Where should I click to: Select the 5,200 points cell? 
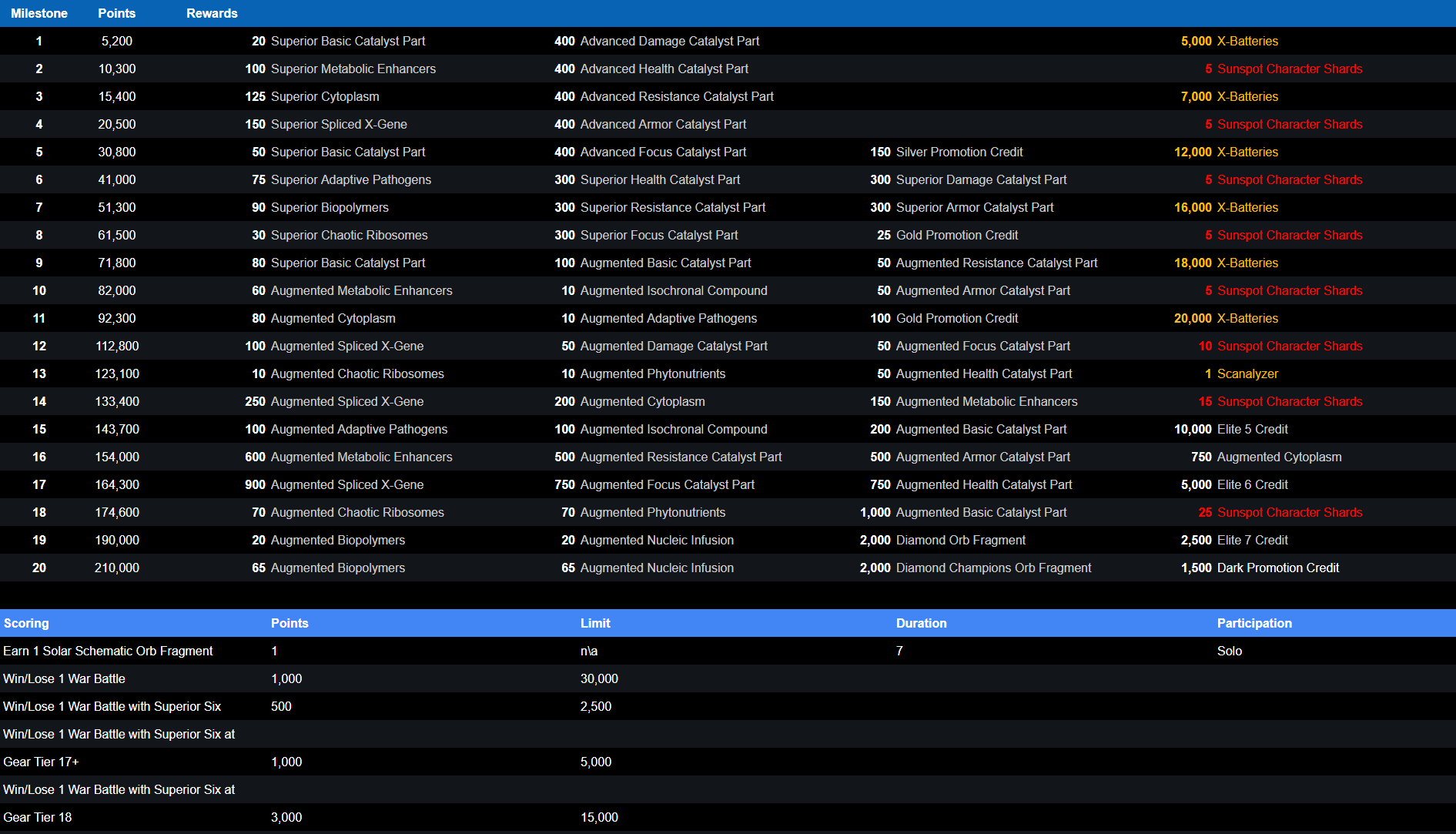coord(117,41)
